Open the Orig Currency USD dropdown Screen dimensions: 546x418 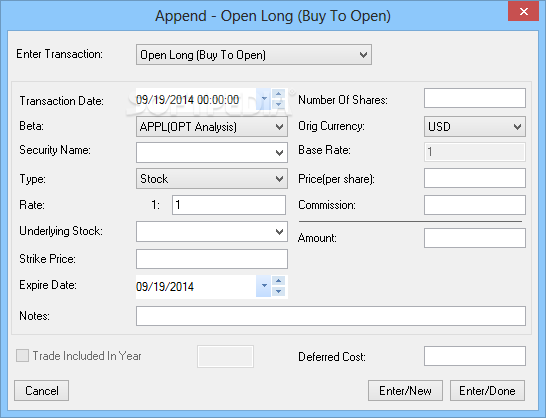pos(475,126)
